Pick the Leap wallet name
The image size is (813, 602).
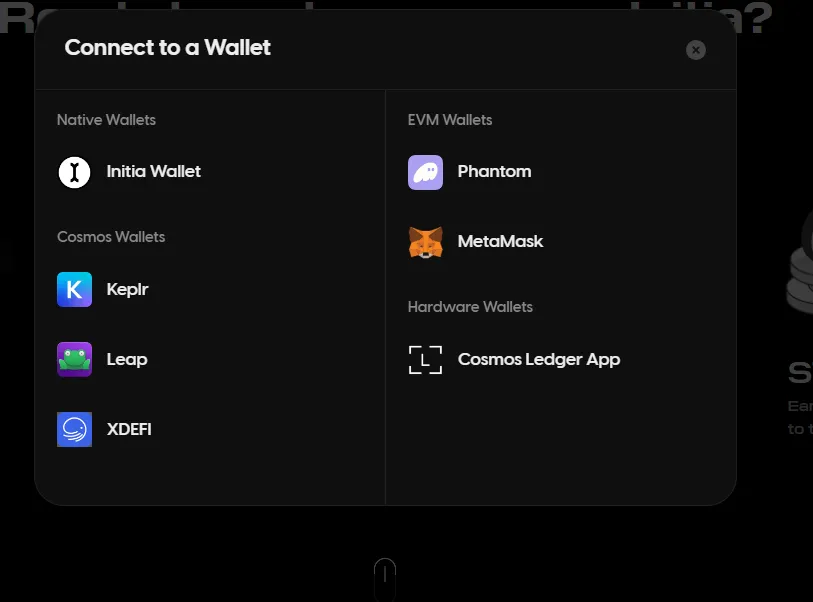pos(127,360)
